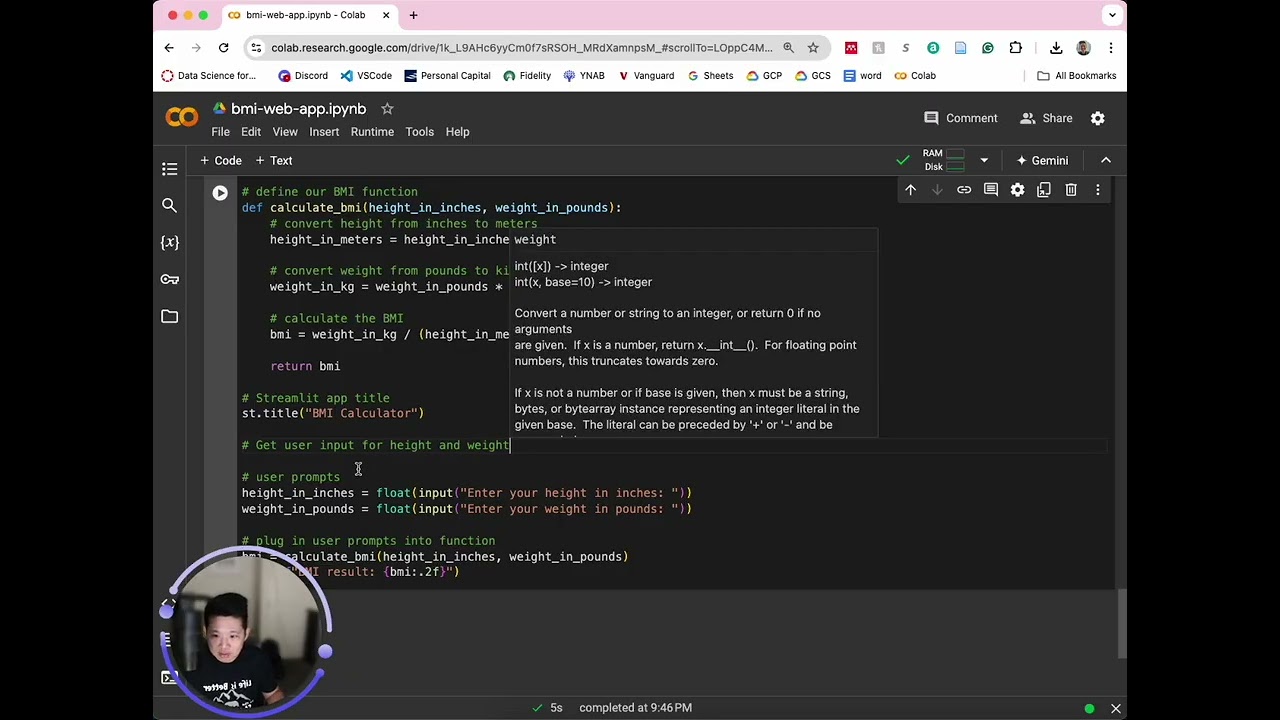
Task: Open Find and replace in the left sidebar
Action: coord(170,205)
